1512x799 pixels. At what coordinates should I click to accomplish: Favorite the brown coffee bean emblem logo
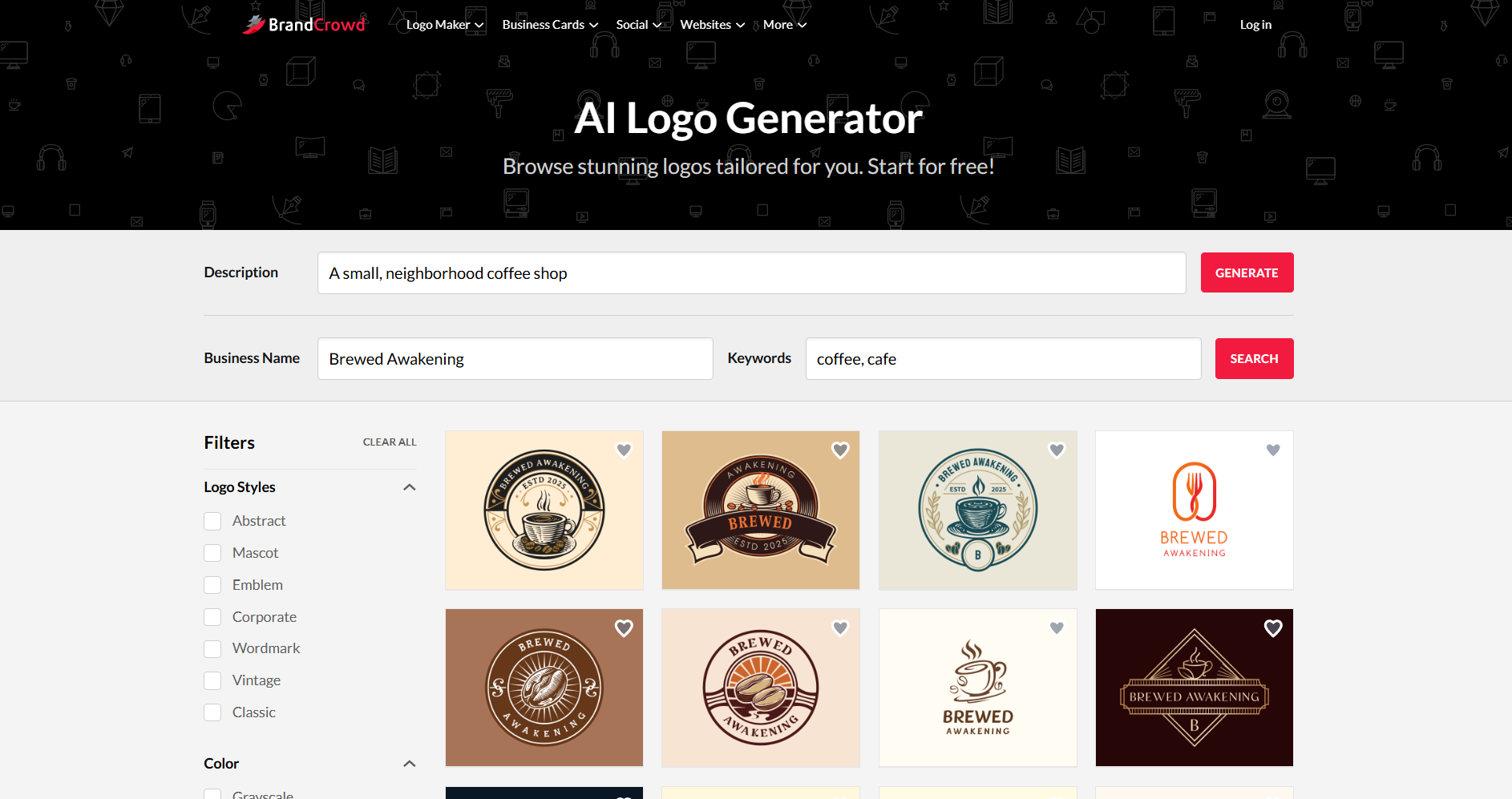point(624,628)
